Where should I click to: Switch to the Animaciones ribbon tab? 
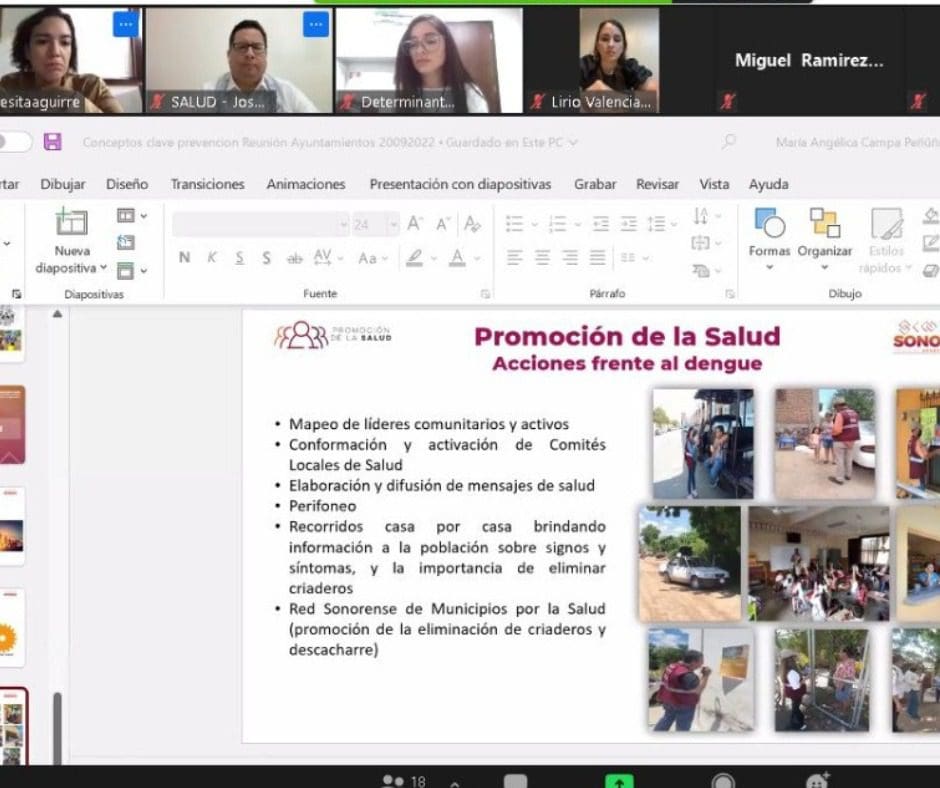coord(306,184)
